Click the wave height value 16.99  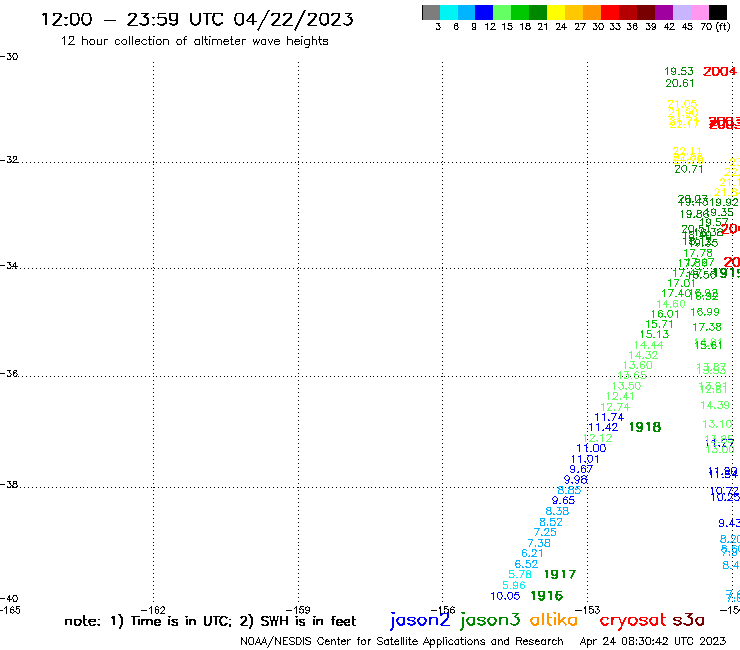click(x=705, y=312)
